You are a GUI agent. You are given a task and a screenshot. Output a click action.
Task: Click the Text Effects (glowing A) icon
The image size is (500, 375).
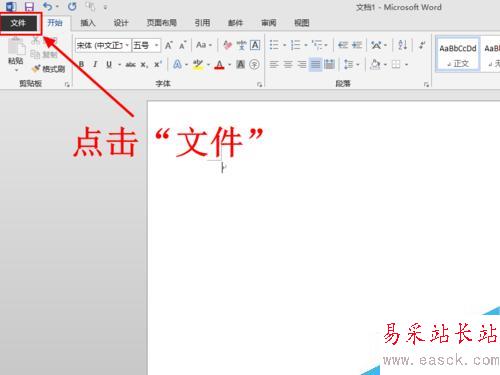[177, 64]
